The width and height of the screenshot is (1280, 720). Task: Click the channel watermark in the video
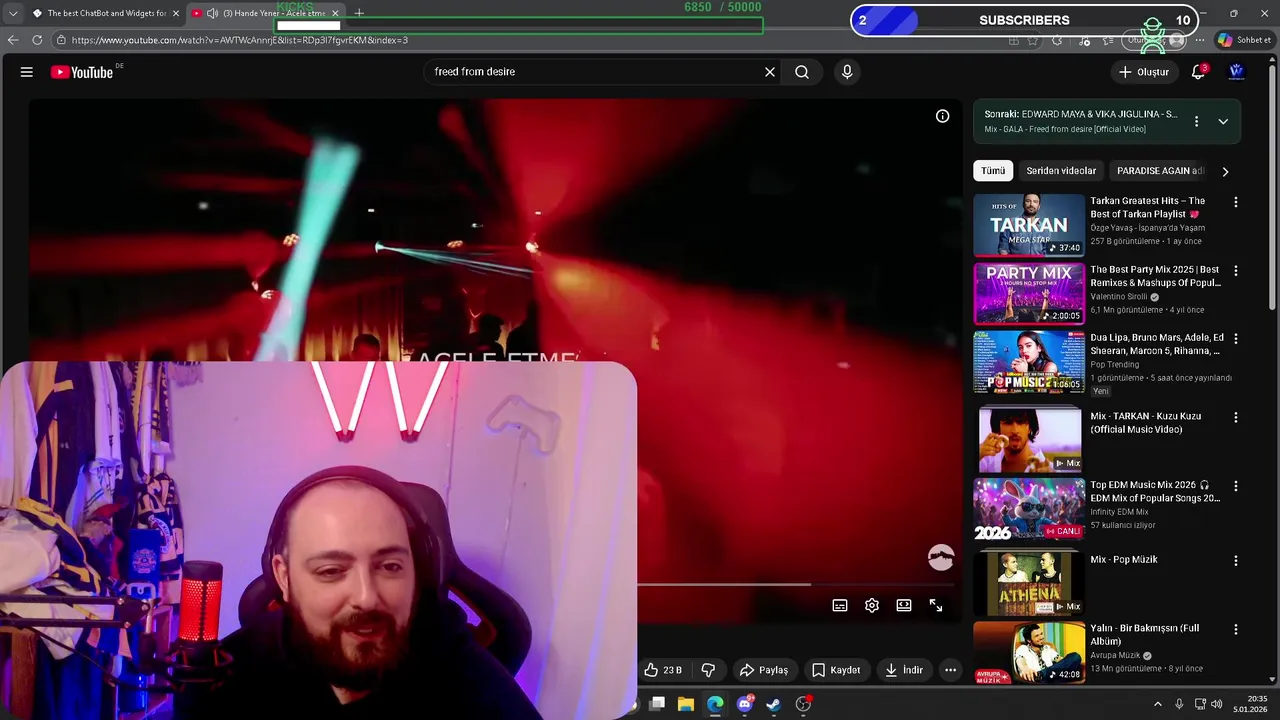tap(941, 558)
